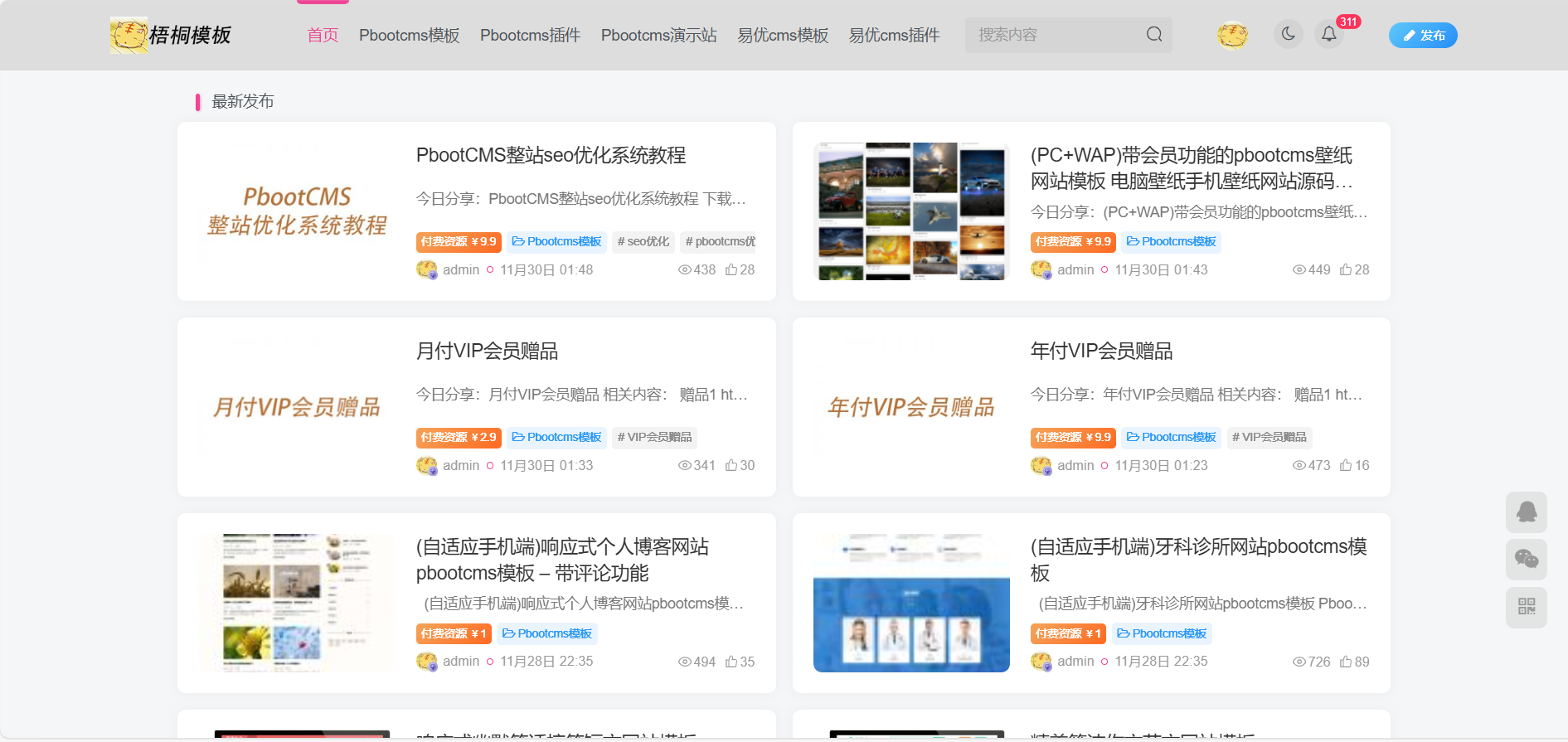Click the 最新发布 section heading
The width and height of the screenshot is (1568, 742).
pos(243,101)
